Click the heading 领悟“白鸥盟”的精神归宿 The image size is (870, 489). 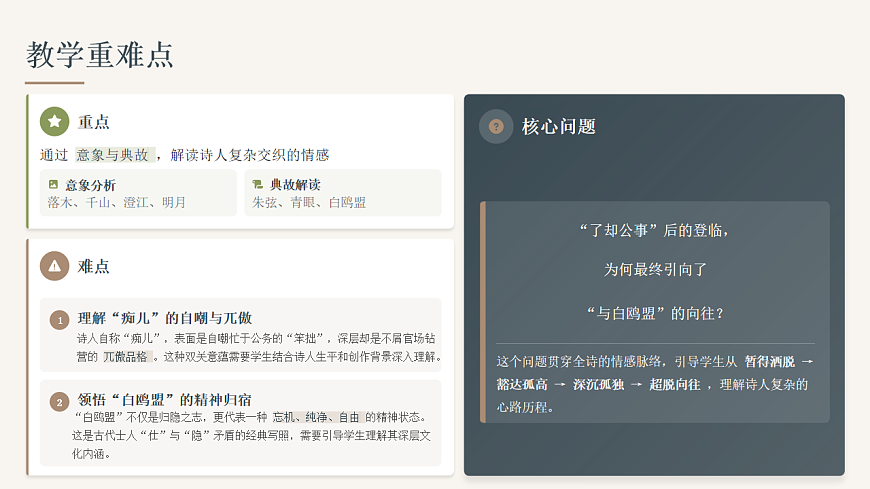pos(164,400)
